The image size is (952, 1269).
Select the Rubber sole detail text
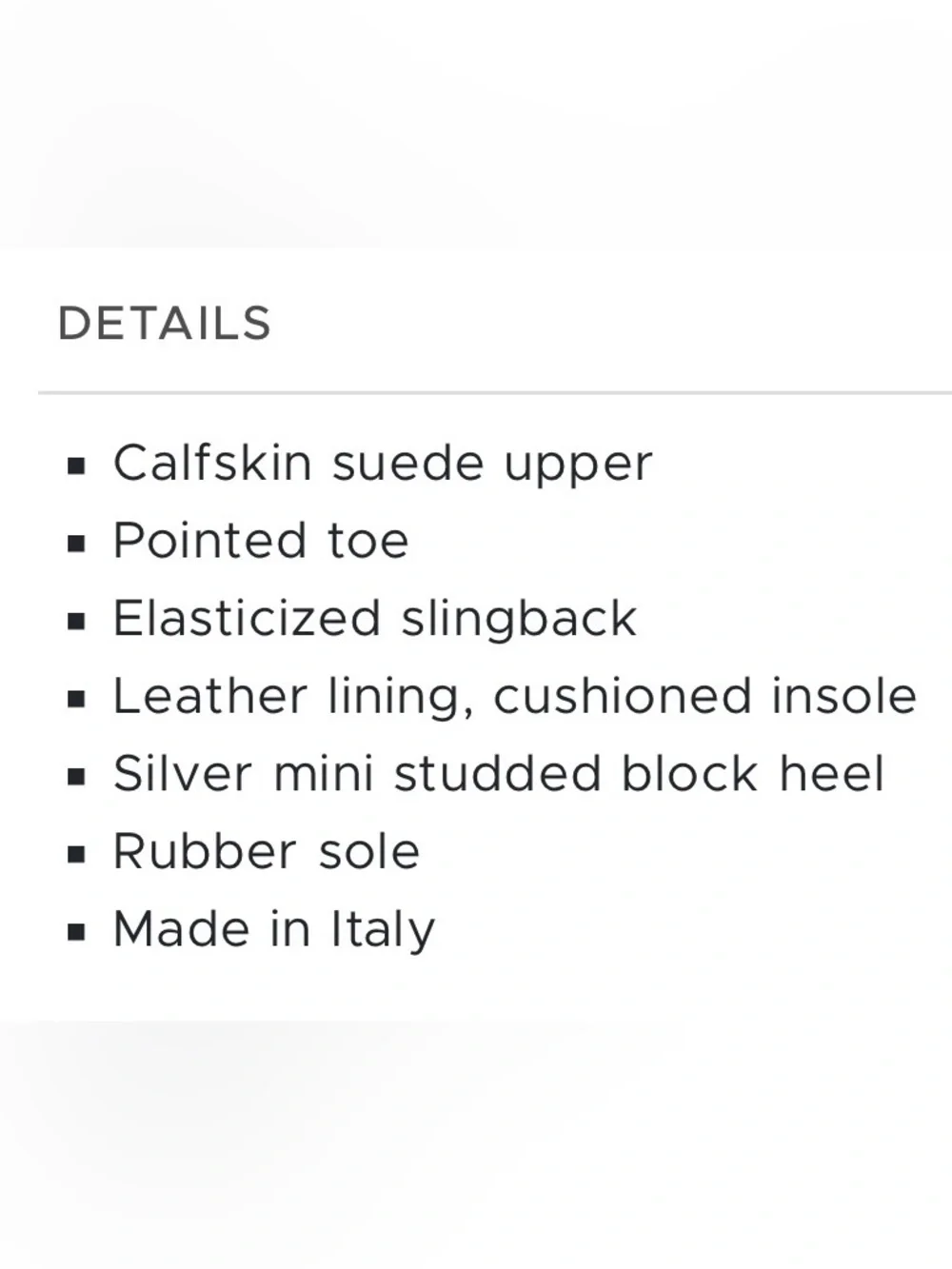(267, 851)
